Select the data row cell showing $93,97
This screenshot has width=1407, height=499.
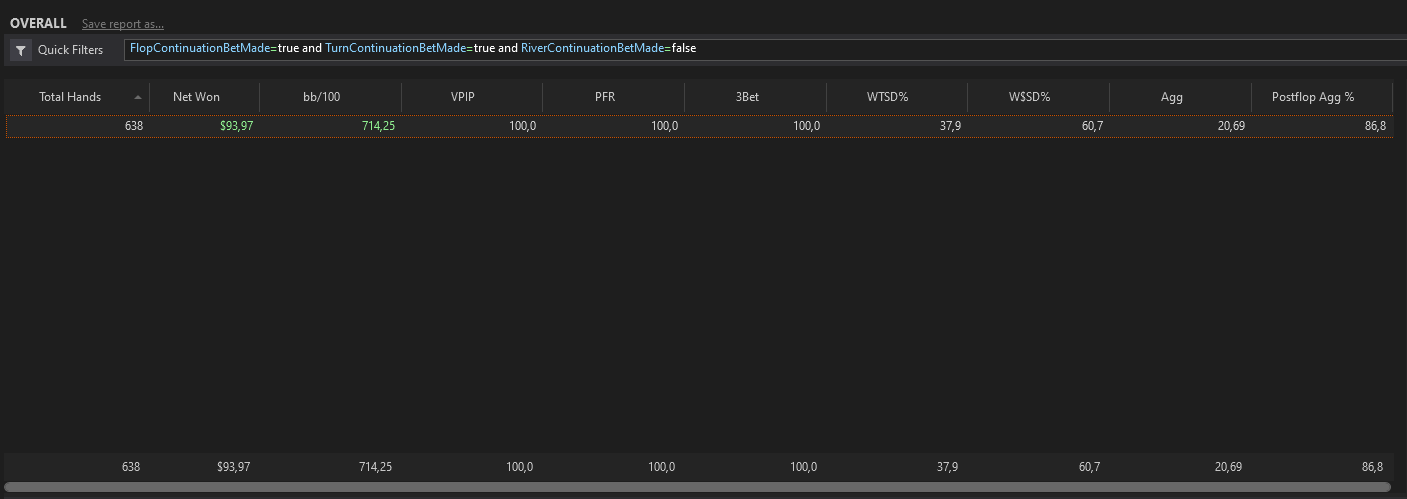click(236, 126)
